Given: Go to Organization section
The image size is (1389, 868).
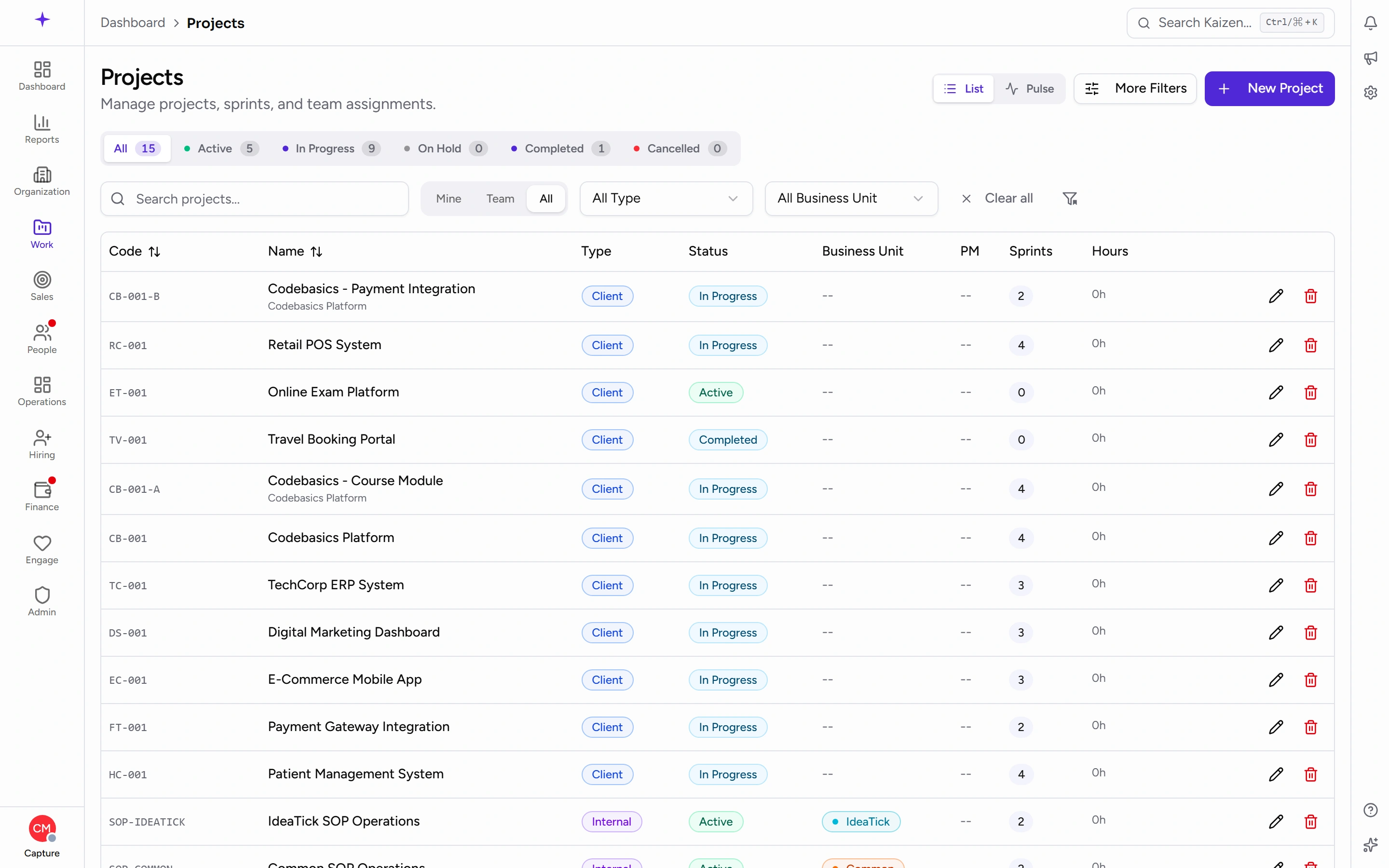Looking at the screenshot, I should click(x=42, y=181).
